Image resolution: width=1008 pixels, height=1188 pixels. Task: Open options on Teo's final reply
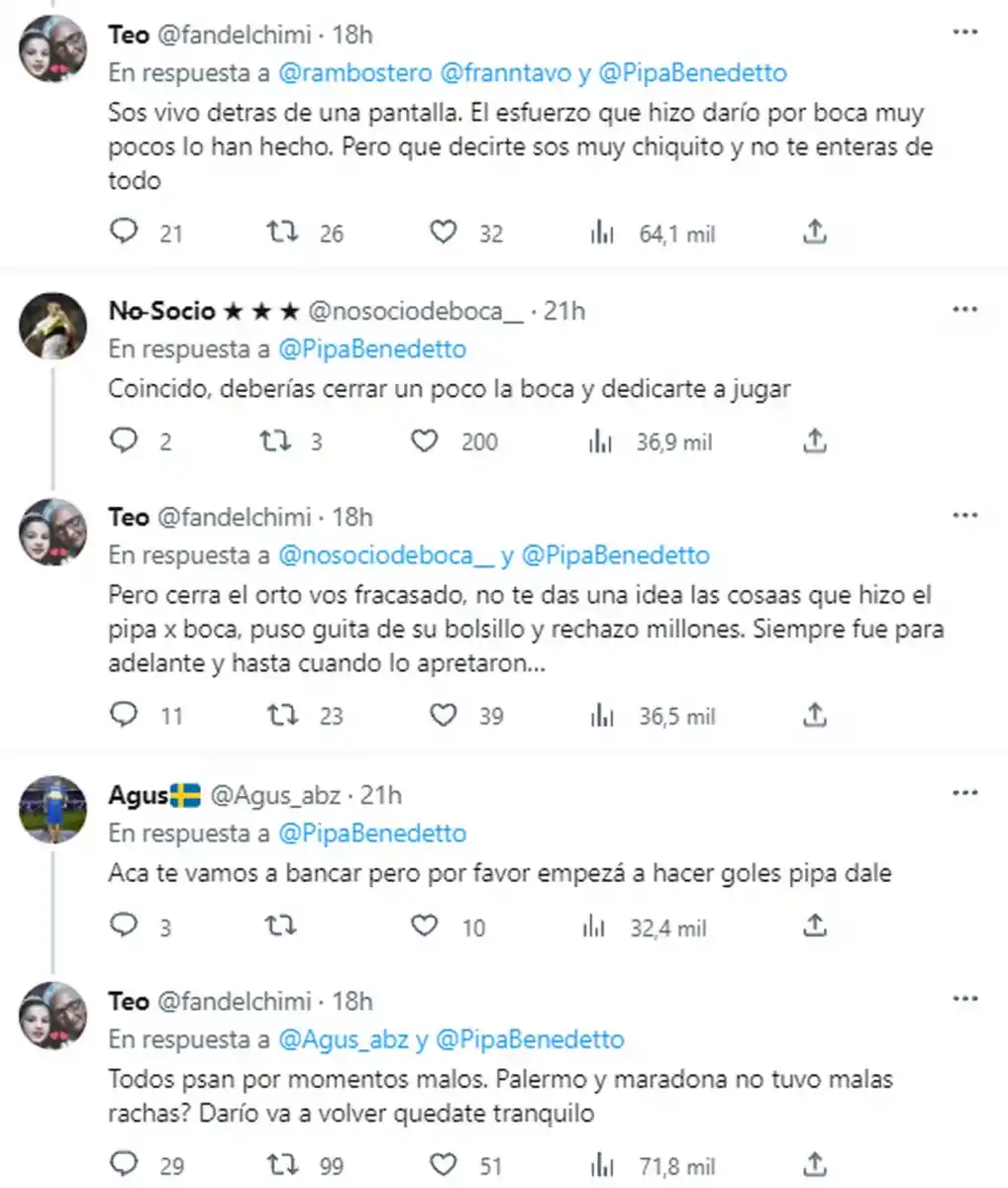point(964,1000)
